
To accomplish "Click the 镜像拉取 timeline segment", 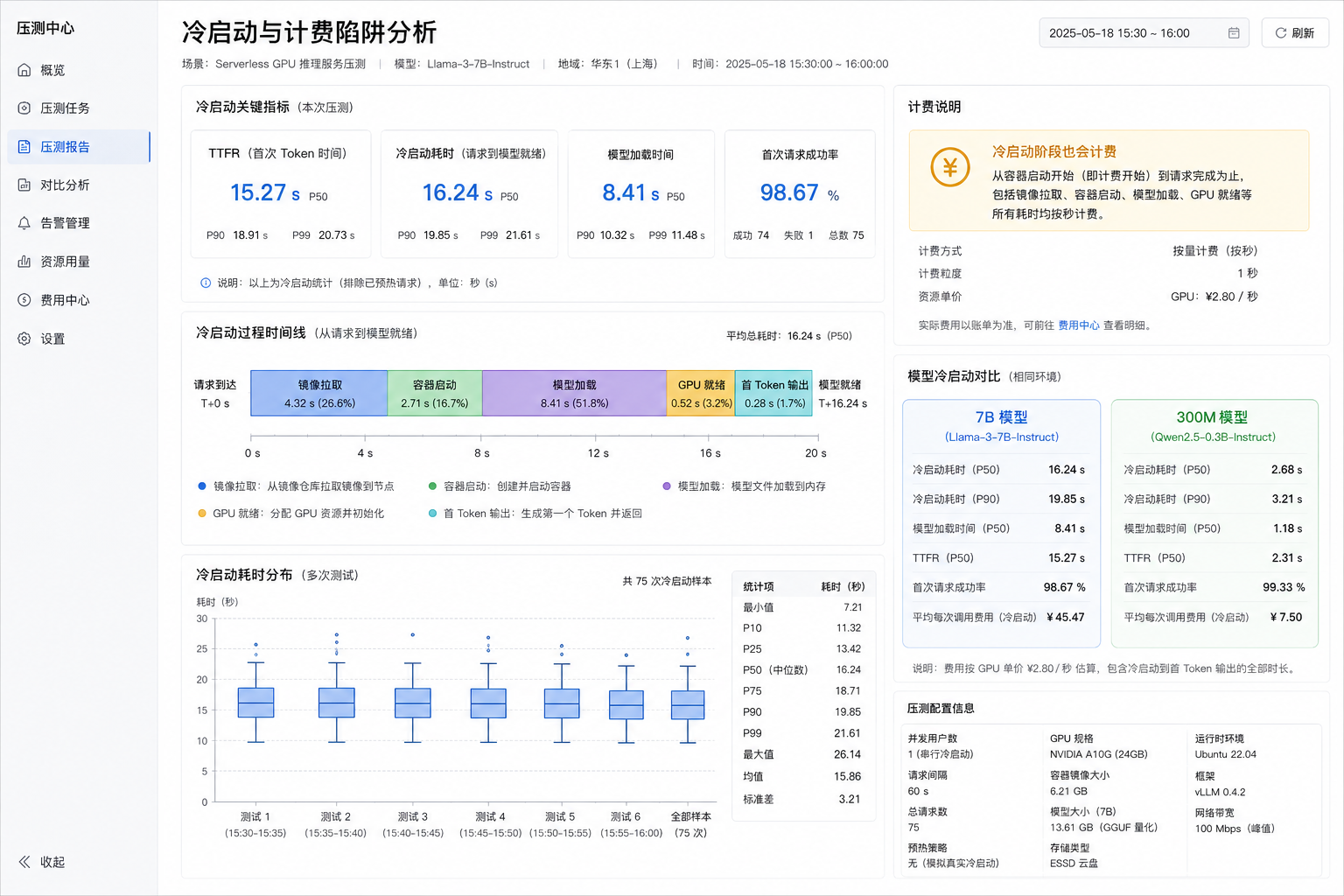I will tap(319, 393).
